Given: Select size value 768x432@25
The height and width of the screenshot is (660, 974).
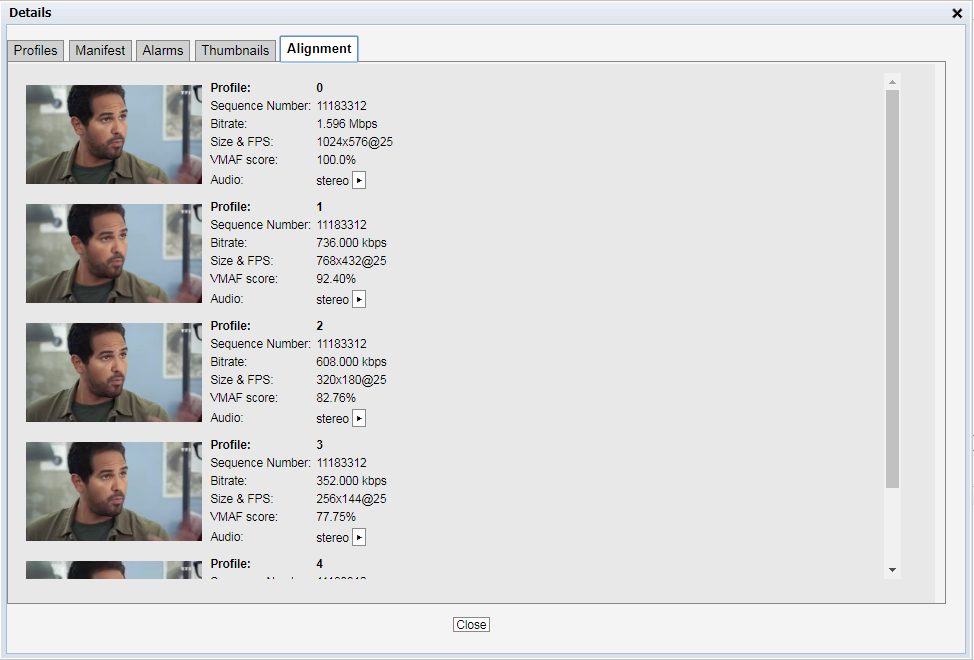Looking at the screenshot, I should tap(352, 261).
